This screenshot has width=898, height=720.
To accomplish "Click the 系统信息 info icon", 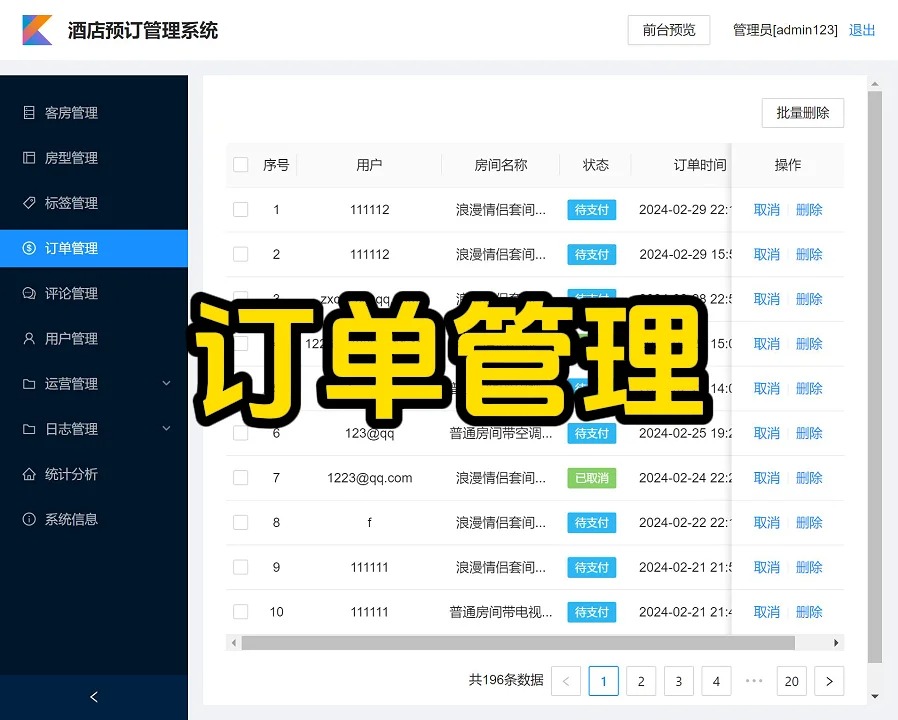I will click(x=29, y=519).
